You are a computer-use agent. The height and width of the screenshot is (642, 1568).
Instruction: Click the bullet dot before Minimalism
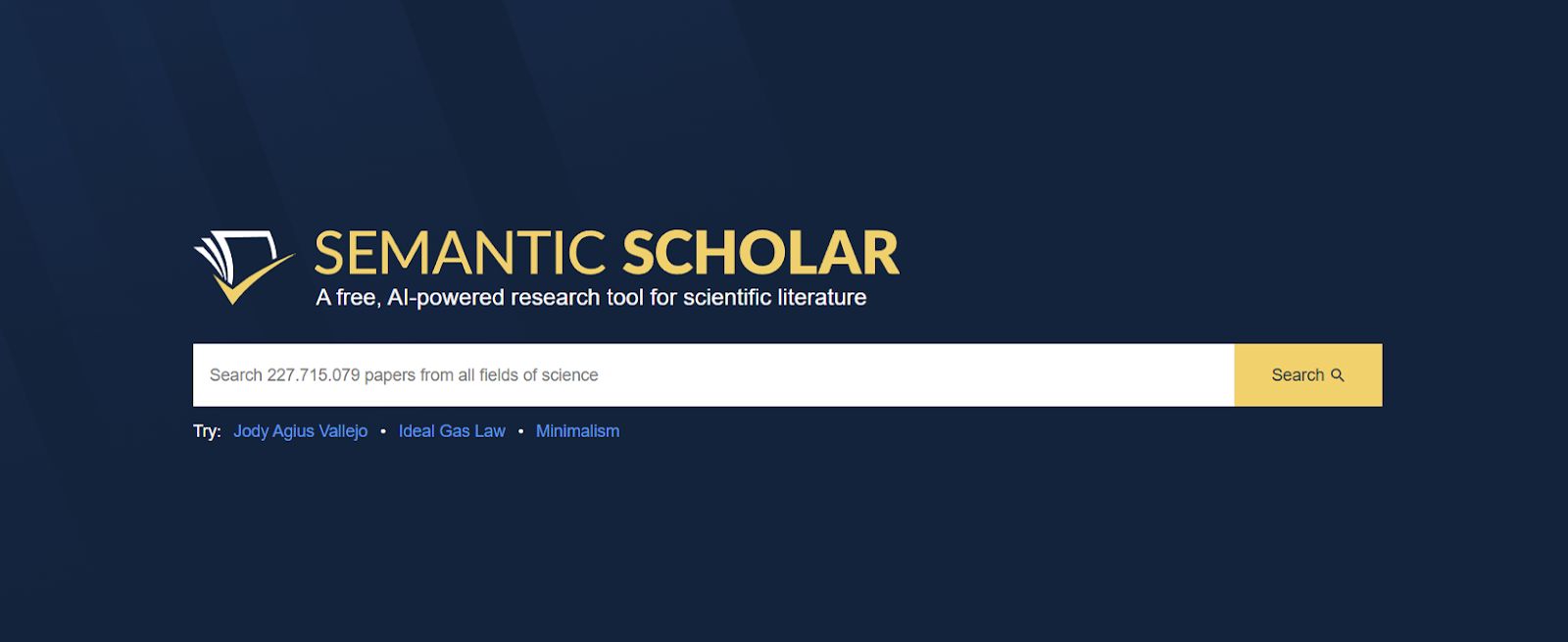tap(520, 431)
